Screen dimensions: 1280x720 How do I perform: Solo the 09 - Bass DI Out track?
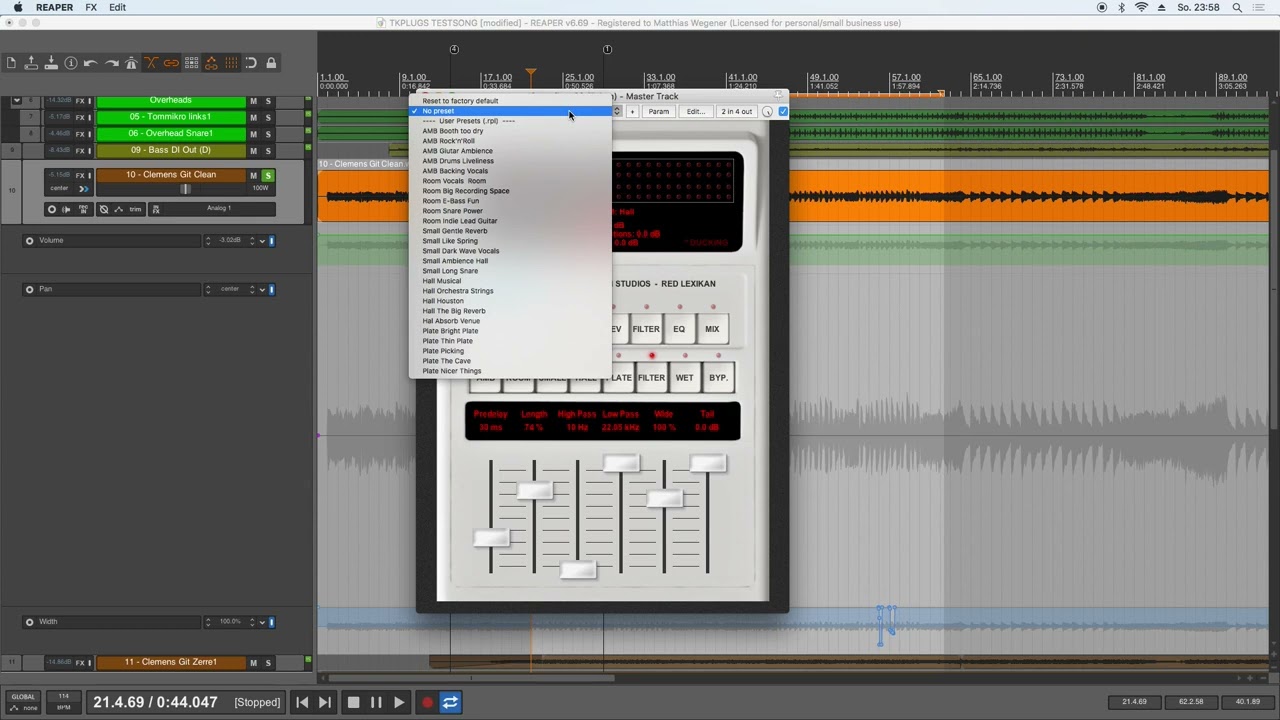pos(267,151)
